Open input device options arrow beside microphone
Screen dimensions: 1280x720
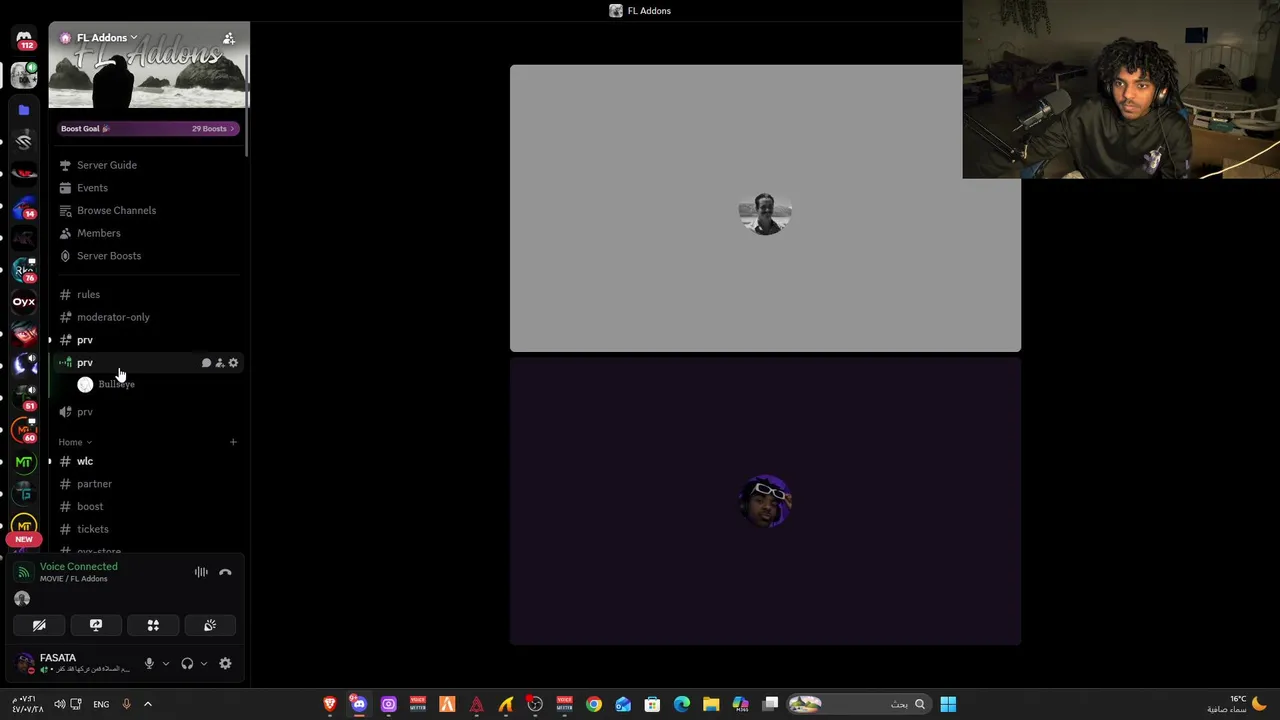166,664
